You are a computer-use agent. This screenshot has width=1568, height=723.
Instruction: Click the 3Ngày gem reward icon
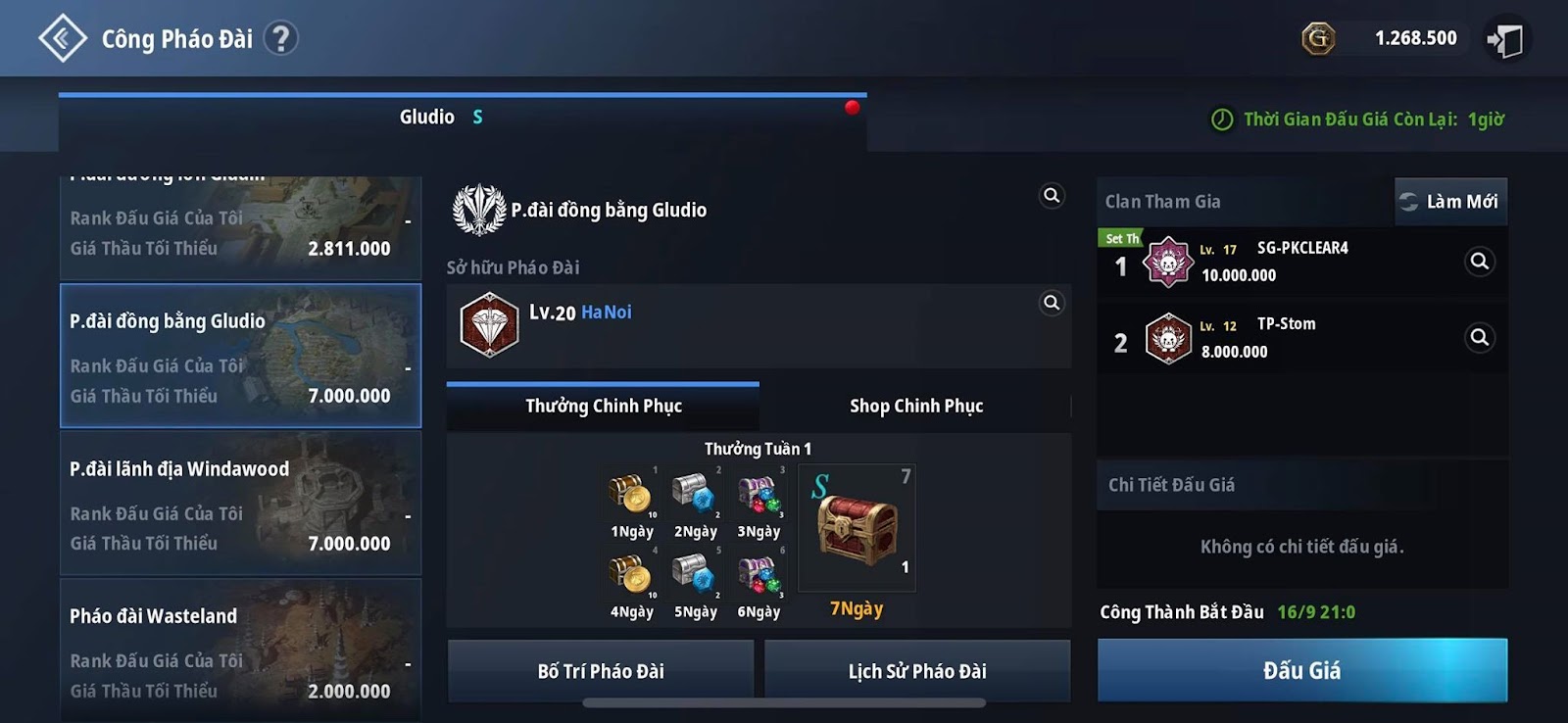pyautogui.click(x=759, y=493)
